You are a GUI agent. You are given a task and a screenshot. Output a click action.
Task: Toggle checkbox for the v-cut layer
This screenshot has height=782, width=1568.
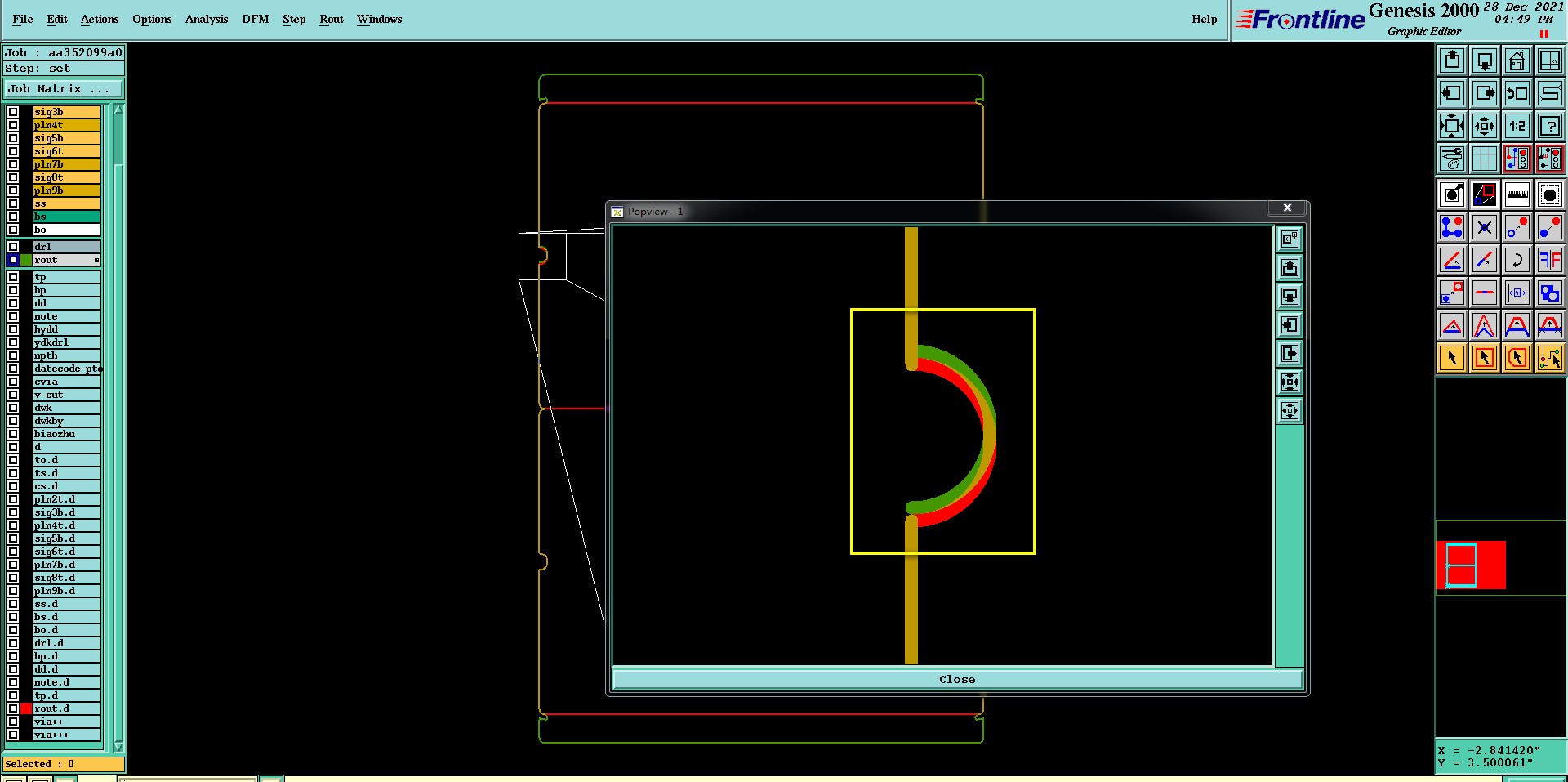13,395
